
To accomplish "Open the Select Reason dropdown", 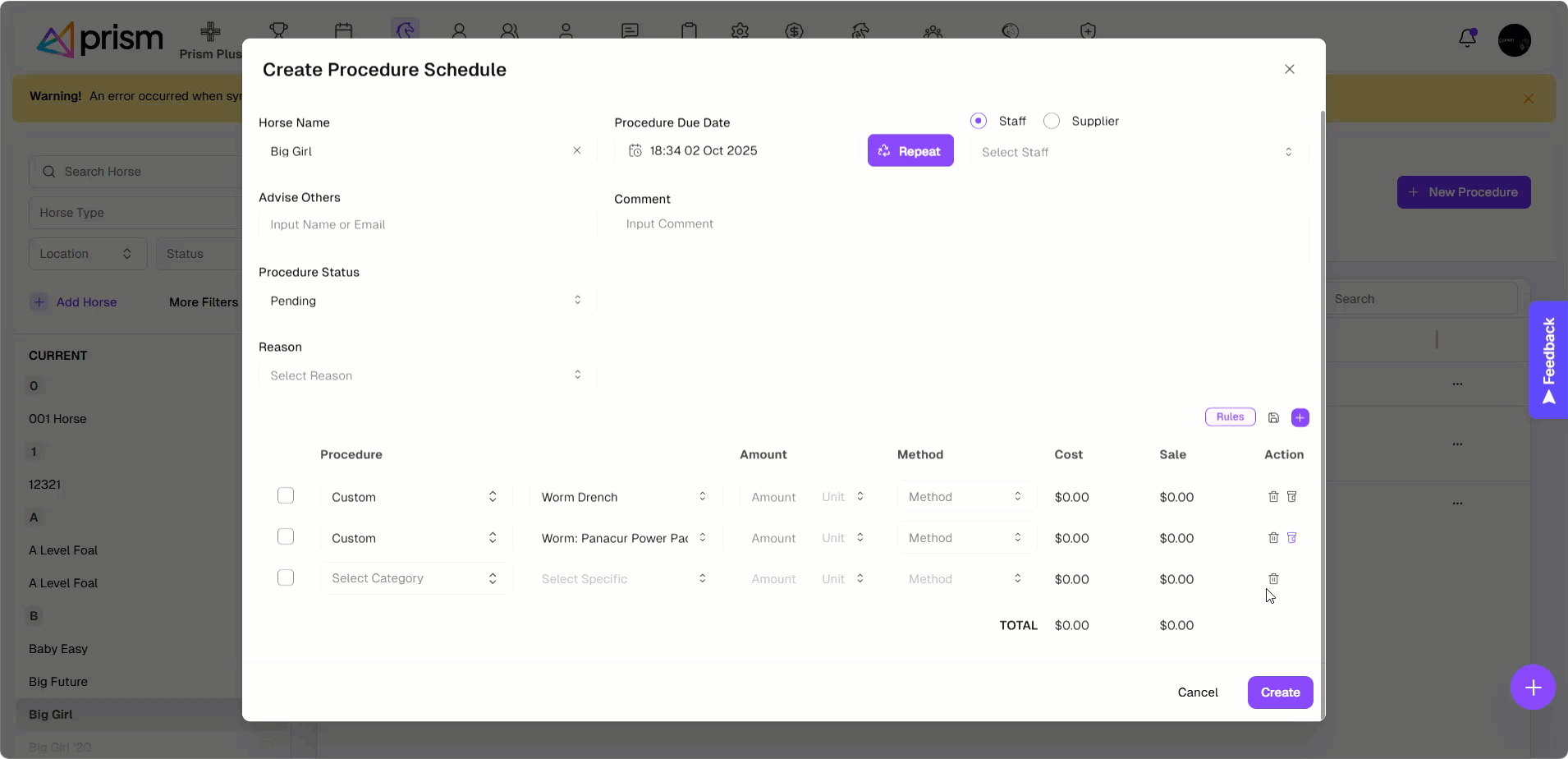I will 425,375.
